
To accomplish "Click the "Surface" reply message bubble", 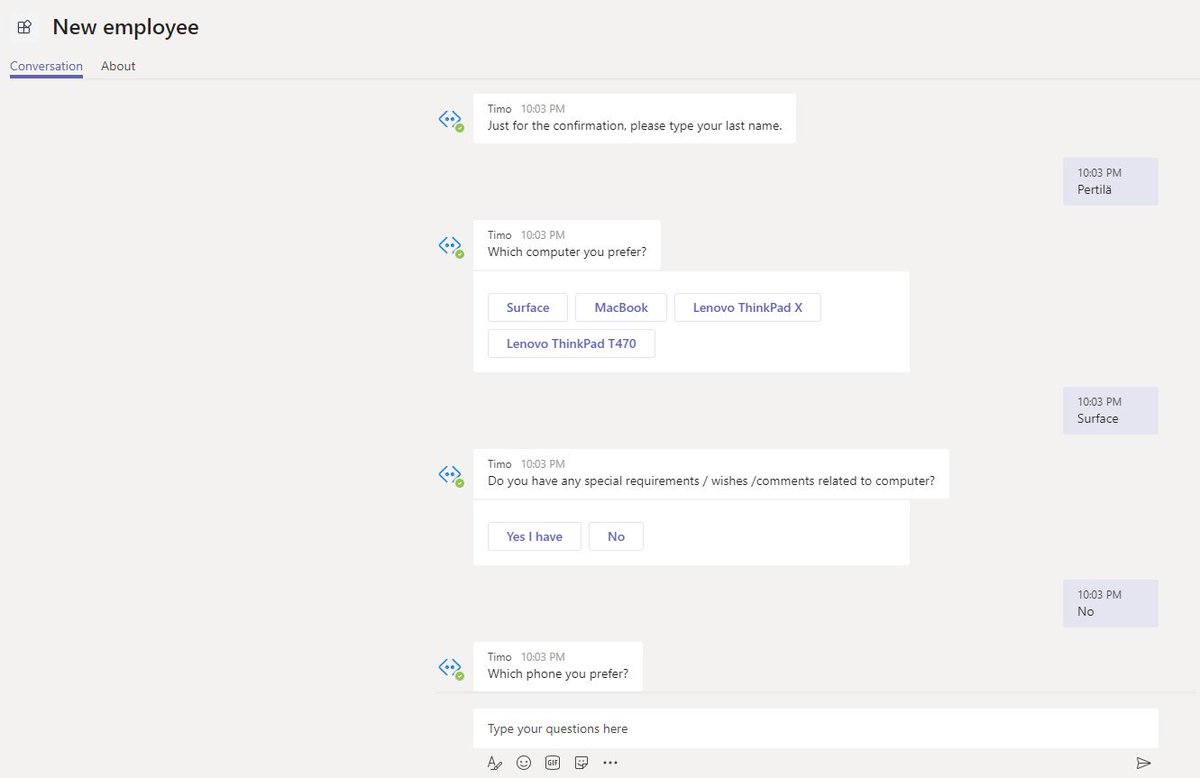I will 1110,410.
